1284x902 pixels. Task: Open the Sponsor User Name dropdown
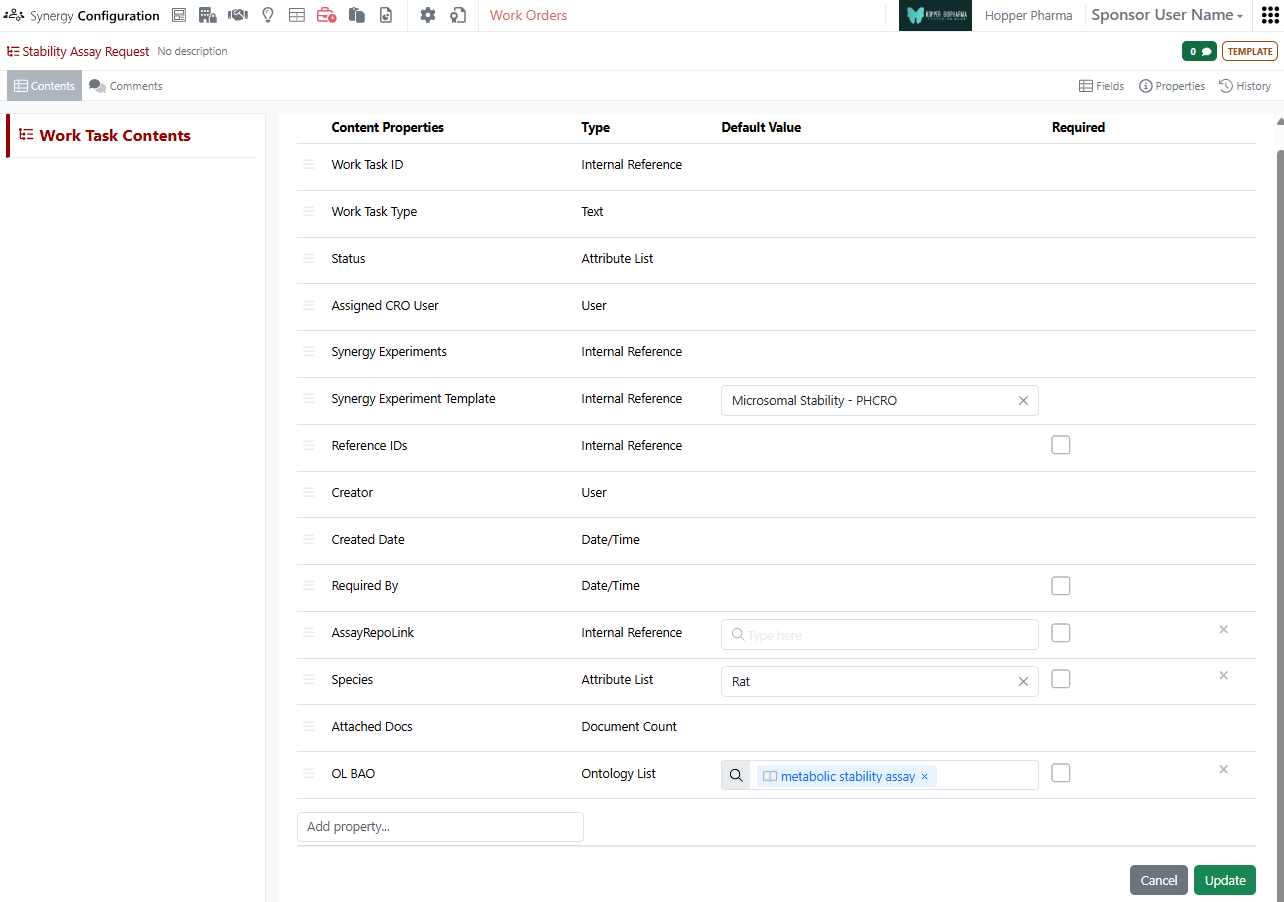click(x=1167, y=15)
